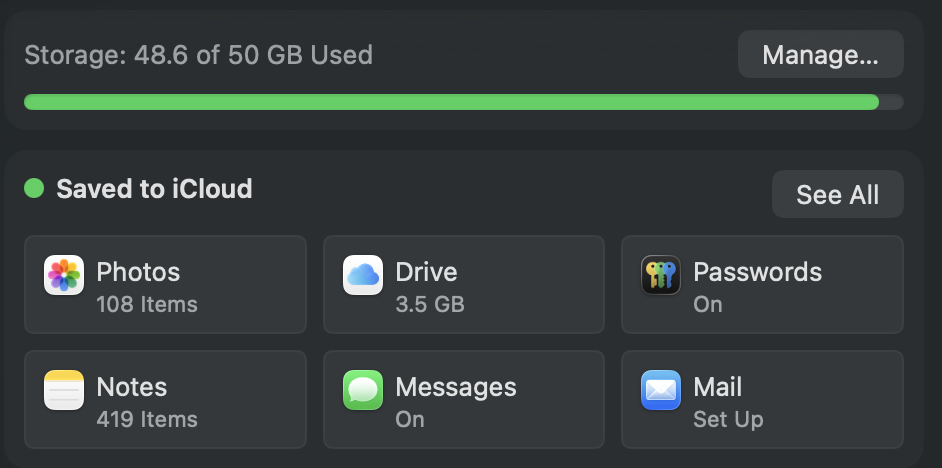Click the "419 Items" Notes count
The height and width of the screenshot is (468, 942).
pyautogui.click(x=147, y=419)
